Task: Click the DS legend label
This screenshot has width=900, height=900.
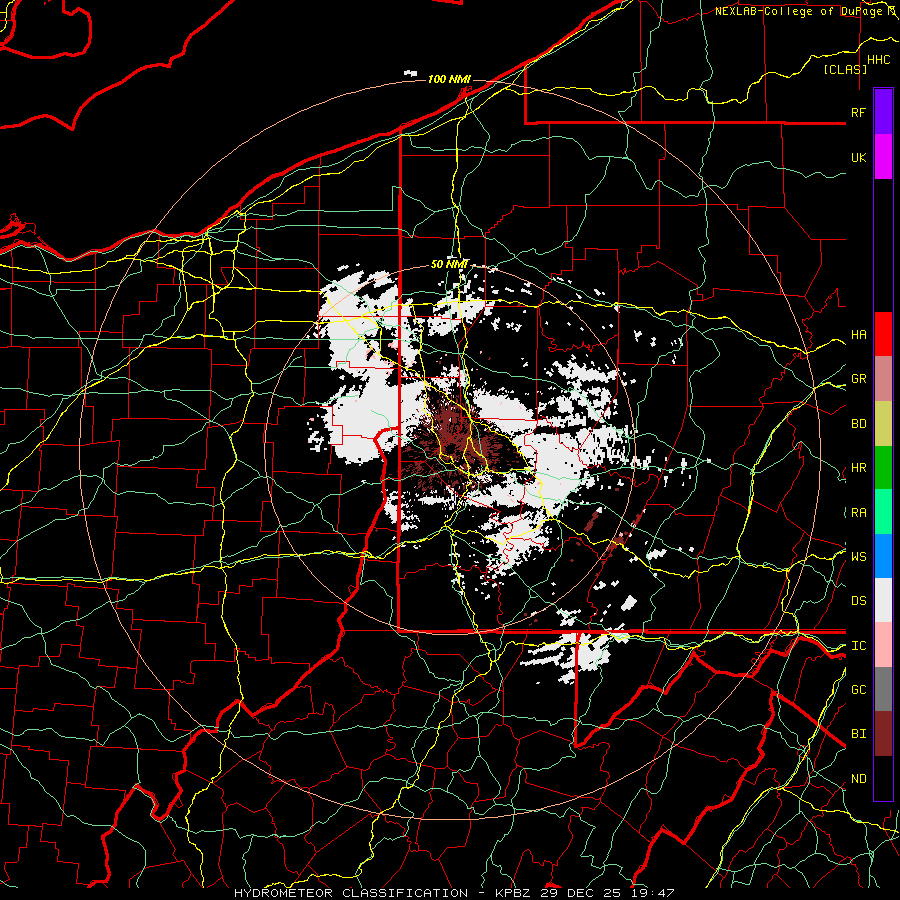Action: 858,601
